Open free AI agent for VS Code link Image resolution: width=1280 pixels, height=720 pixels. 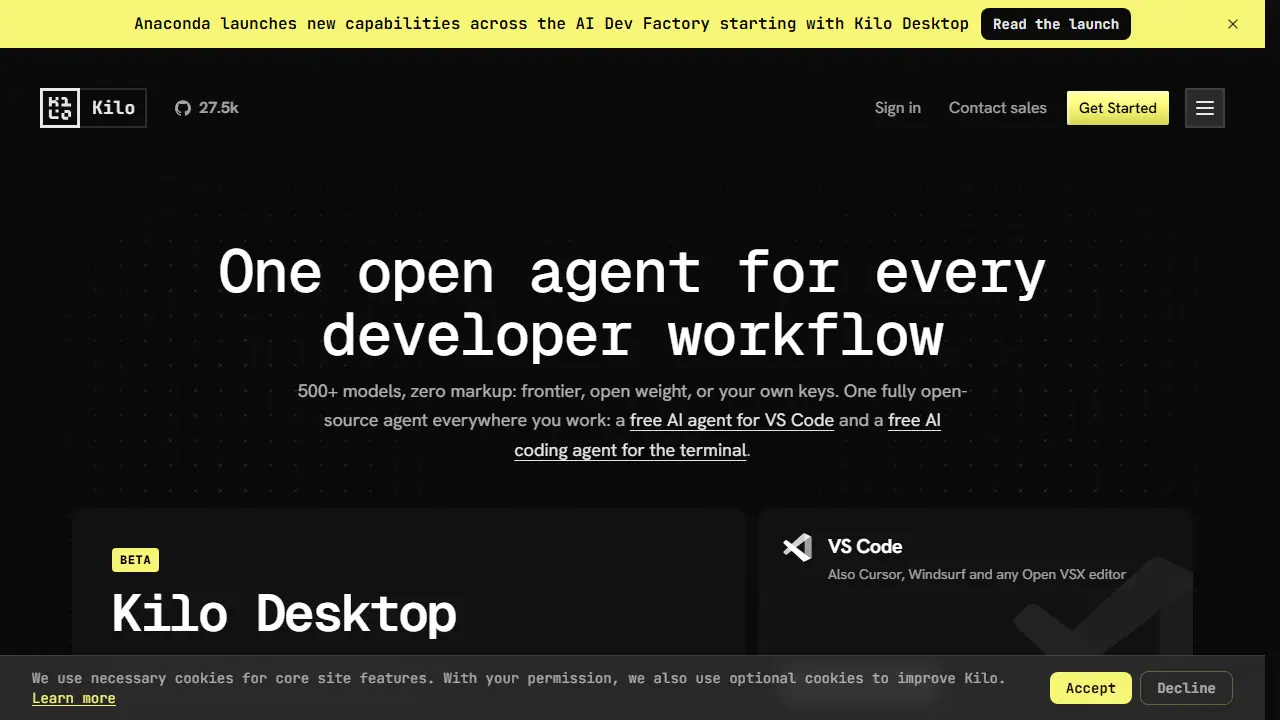[732, 420]
